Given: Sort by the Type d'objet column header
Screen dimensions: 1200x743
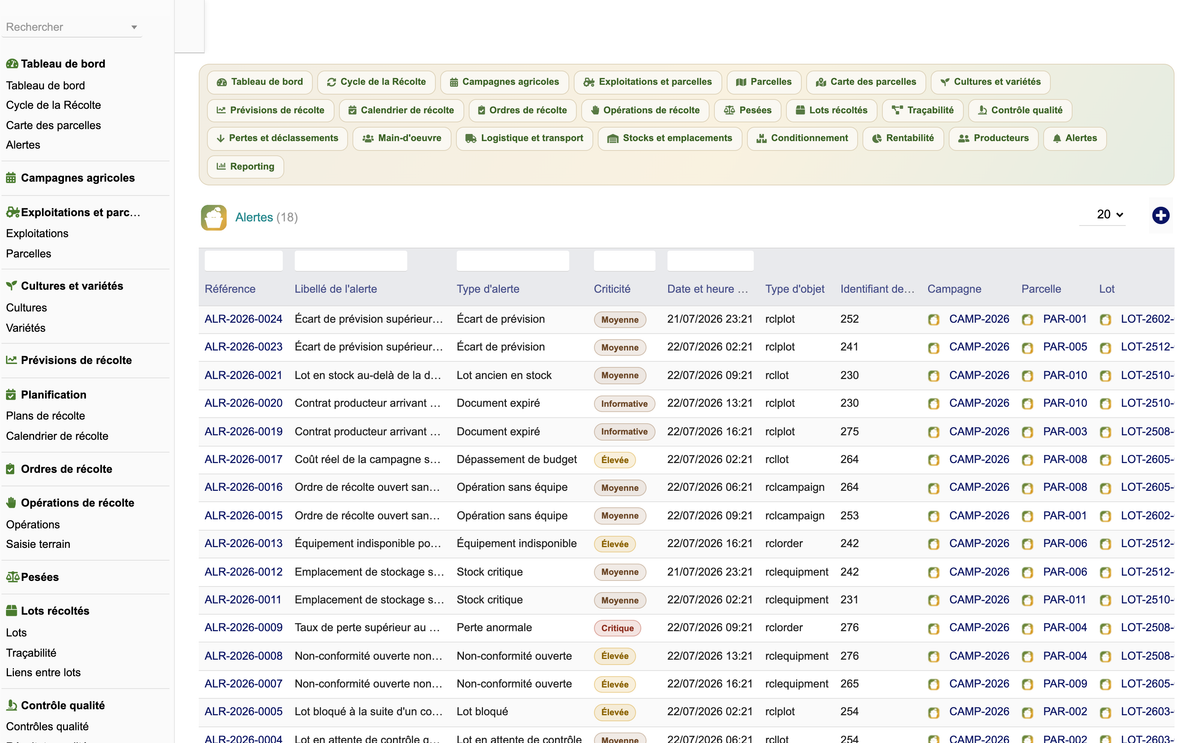Looking at the screenshot, I should [795, 289].
